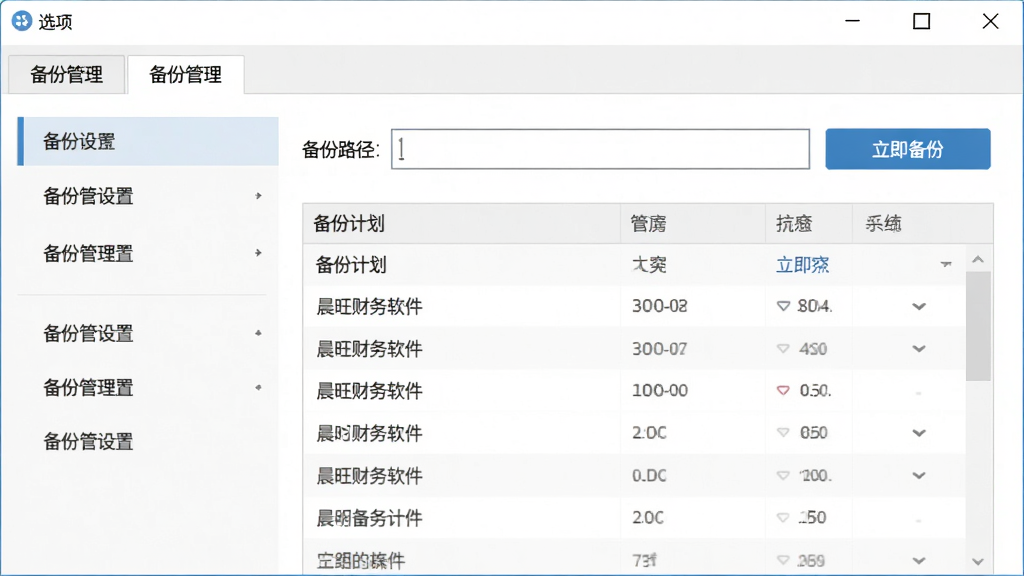The width and height of the screenshot is (1024, 576).
Task: Open the highlighted 备份设置 sidebar item
Action: point(148,141)
